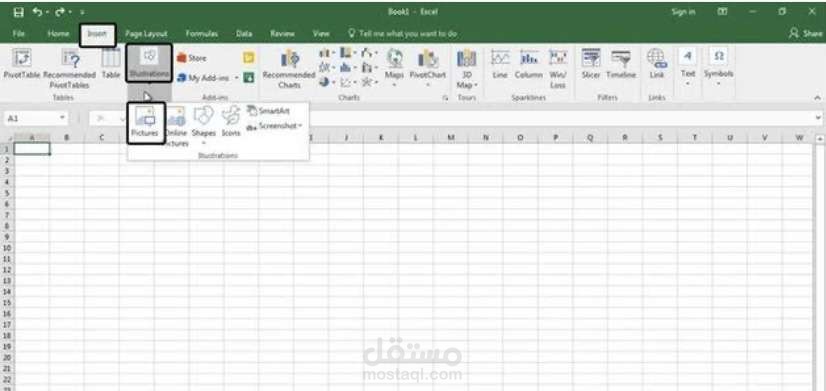Choose Pictures in the Illustrations dropdown
This screenshot has height=391, width=826.
pyautogui.click(x=145, y=123)
